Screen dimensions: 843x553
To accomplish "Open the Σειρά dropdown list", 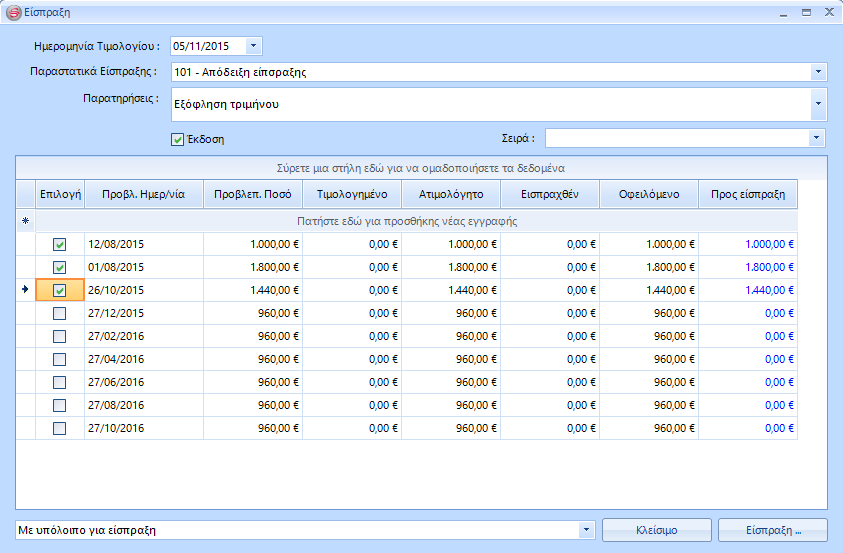I will 818,138.
